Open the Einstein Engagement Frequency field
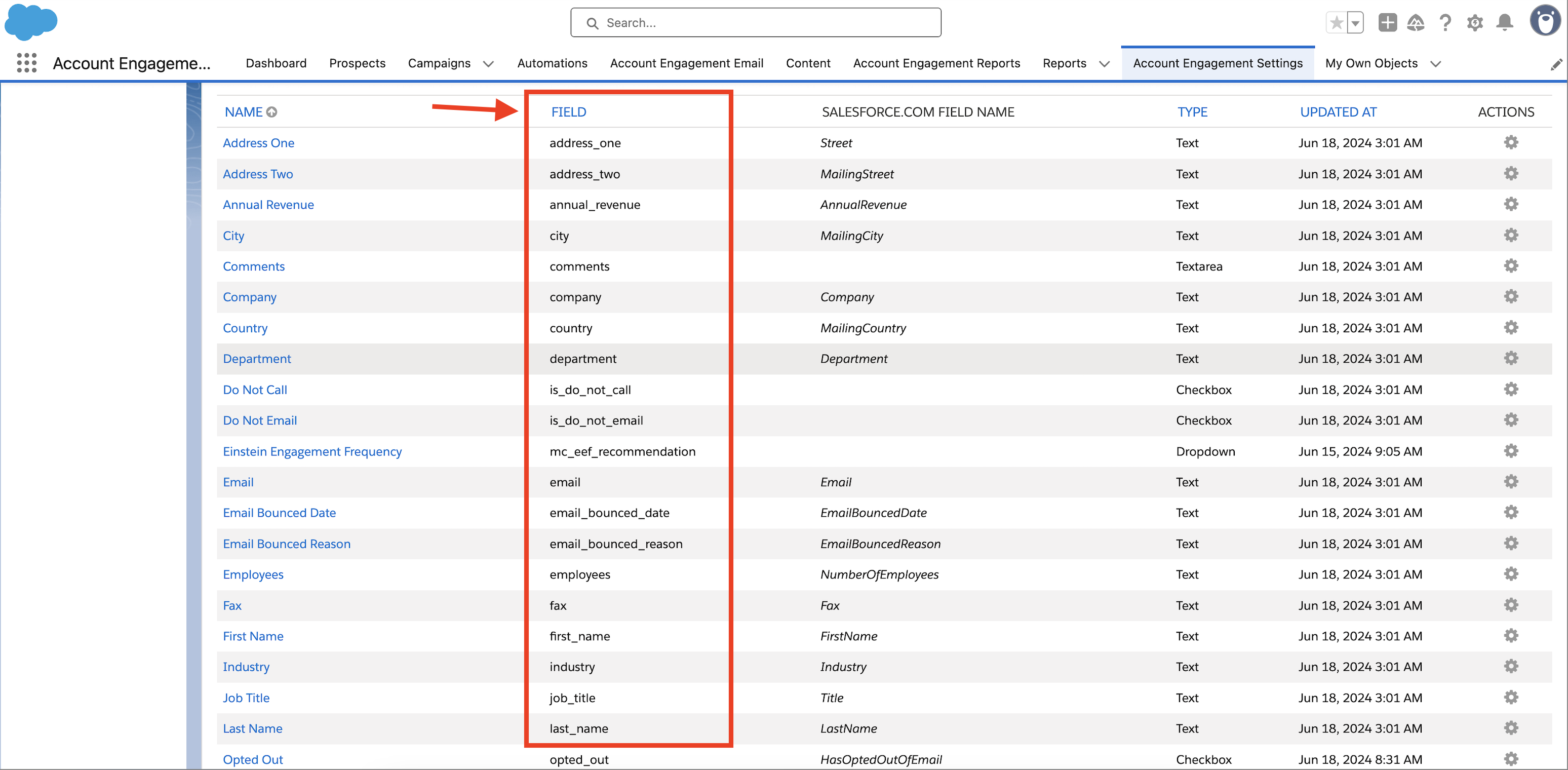Viewport: 1568px width, 770px height. [x=312, y=451]
